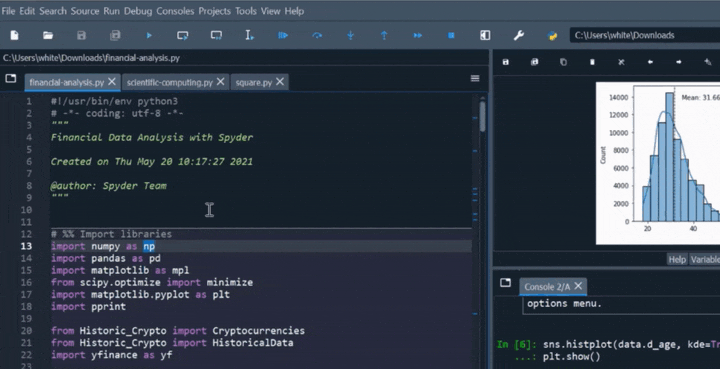Click the working directory path field
Screen dimensions: 720x369
645,35
